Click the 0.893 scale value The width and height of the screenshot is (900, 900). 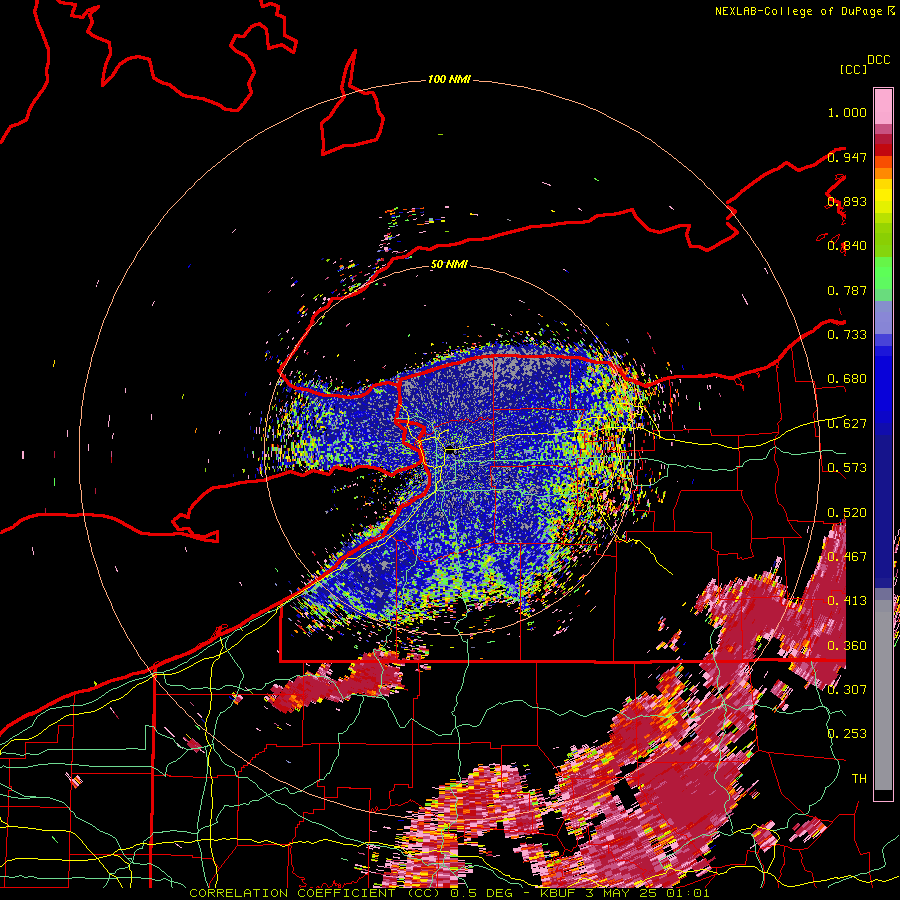pyautogui.click(x=847, y=201)
